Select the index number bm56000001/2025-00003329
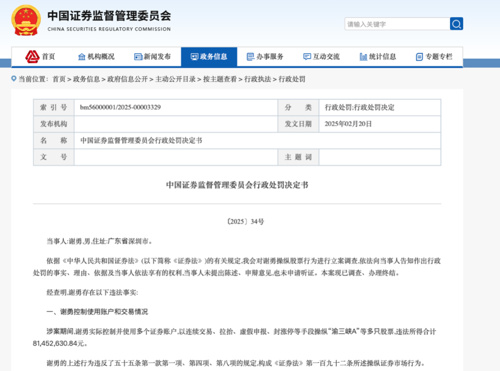 click(120, 107)
